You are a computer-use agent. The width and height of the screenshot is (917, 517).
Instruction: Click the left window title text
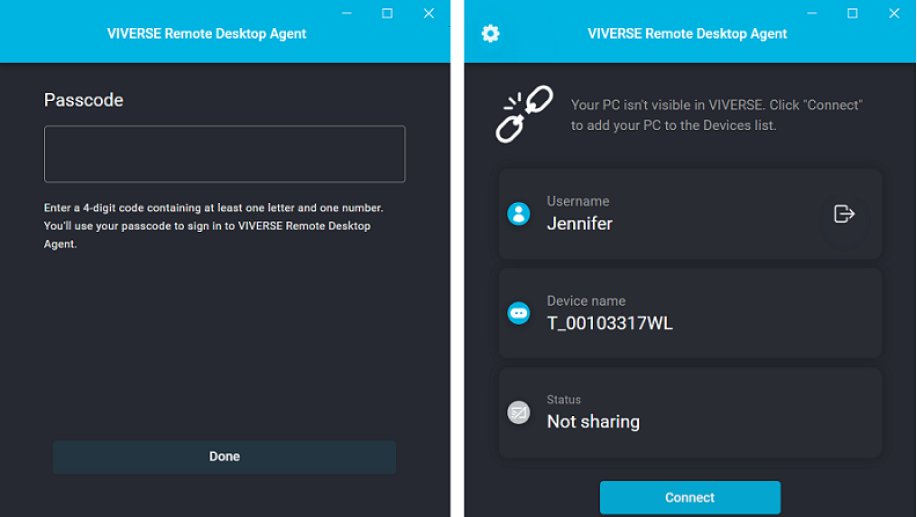coord(206,34)
